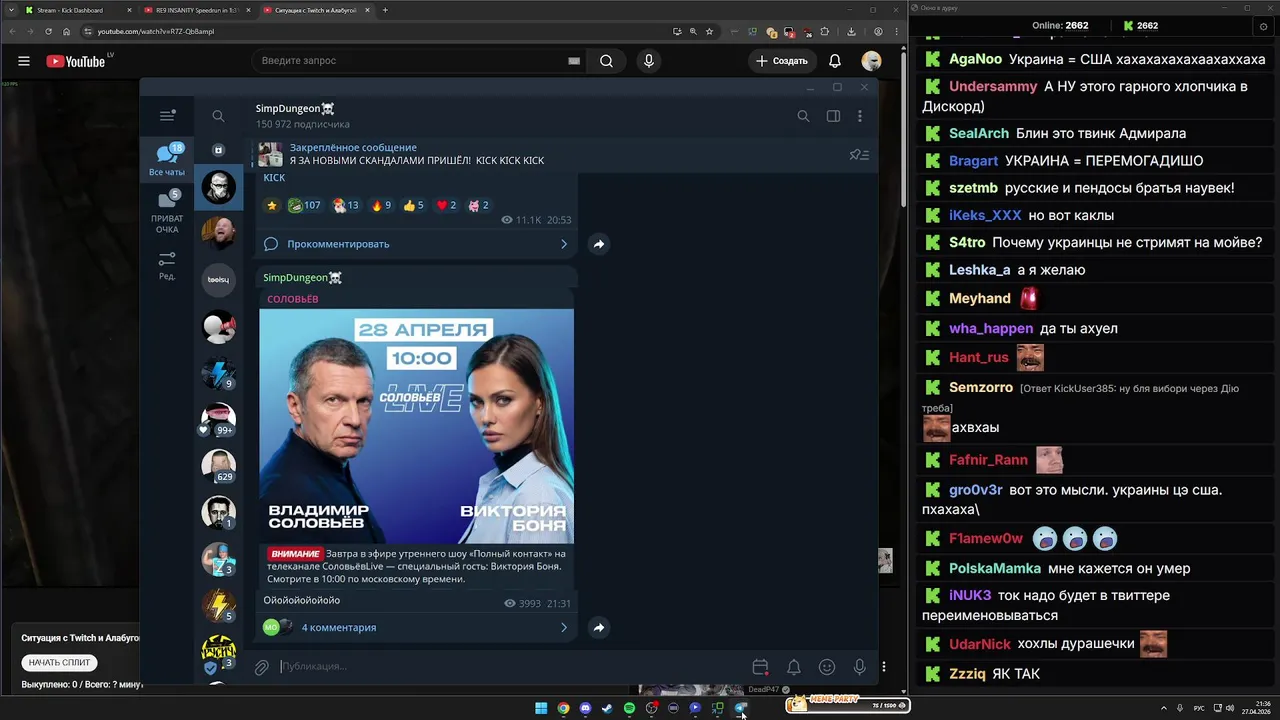Attach a file with the paperclip icon
The height and width of the screenshot is (720, 1280).
click(261, 667)
